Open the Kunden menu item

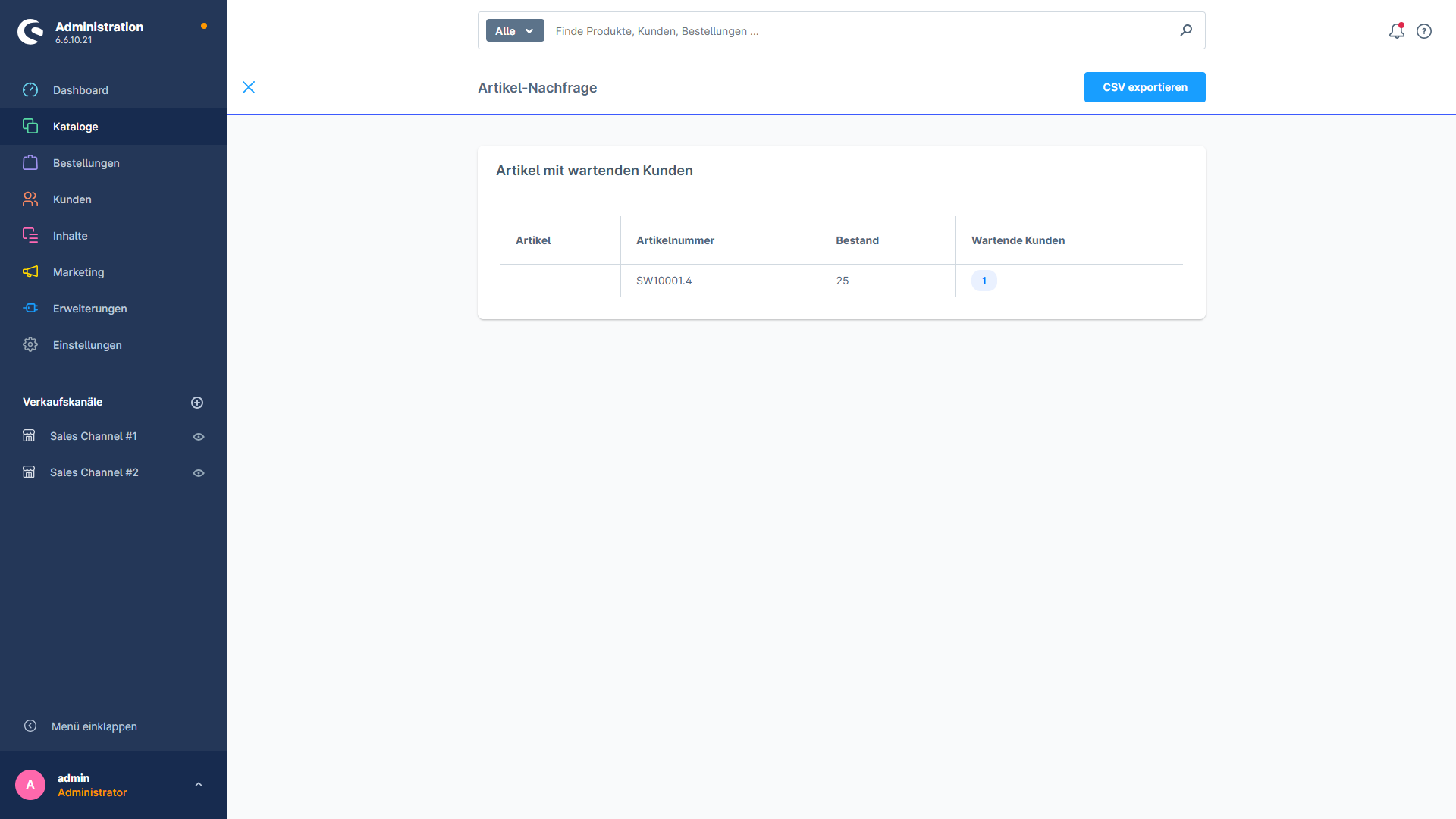tap(114, 199)
